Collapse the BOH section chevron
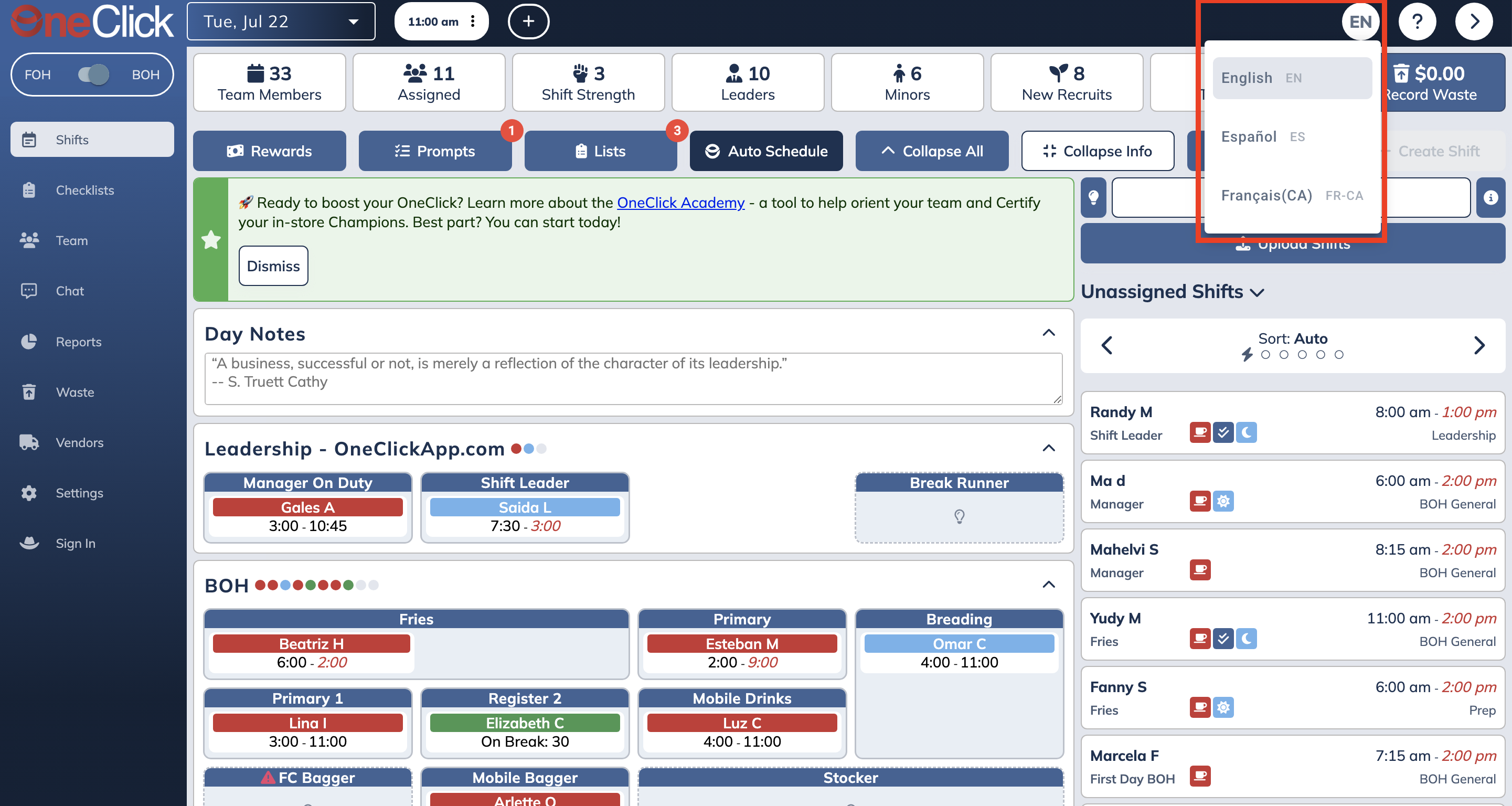 [1048, 585]
